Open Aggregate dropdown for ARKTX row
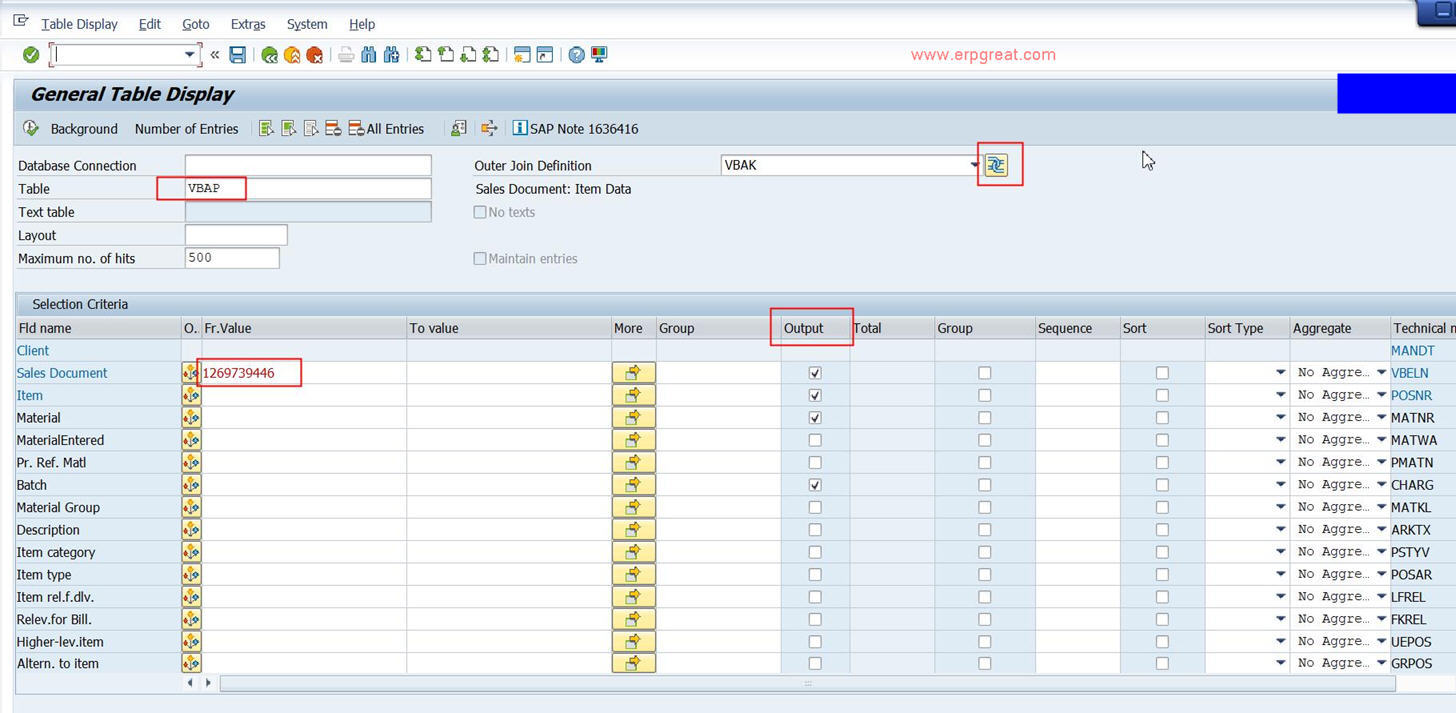This screenshot has width=1456, height=713. pyautogui.click(x=1382, y=530)
